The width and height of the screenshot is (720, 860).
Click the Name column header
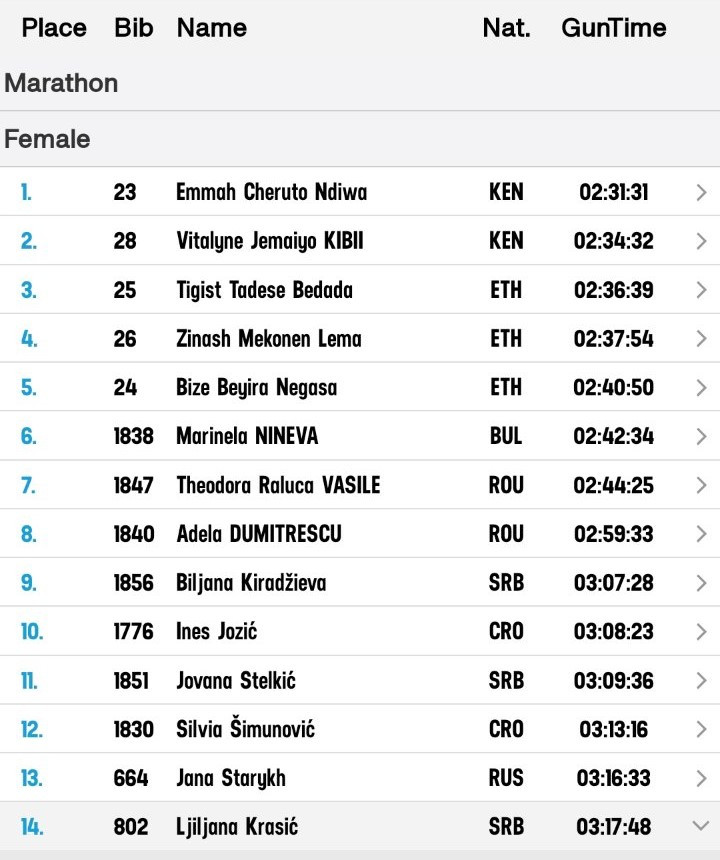[x=212, y=27]
